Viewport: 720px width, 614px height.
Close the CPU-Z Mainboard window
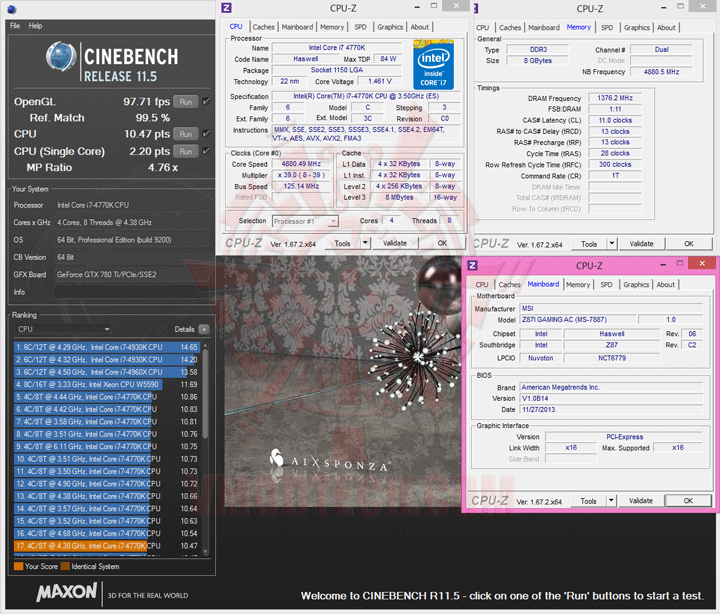(702, 263)
